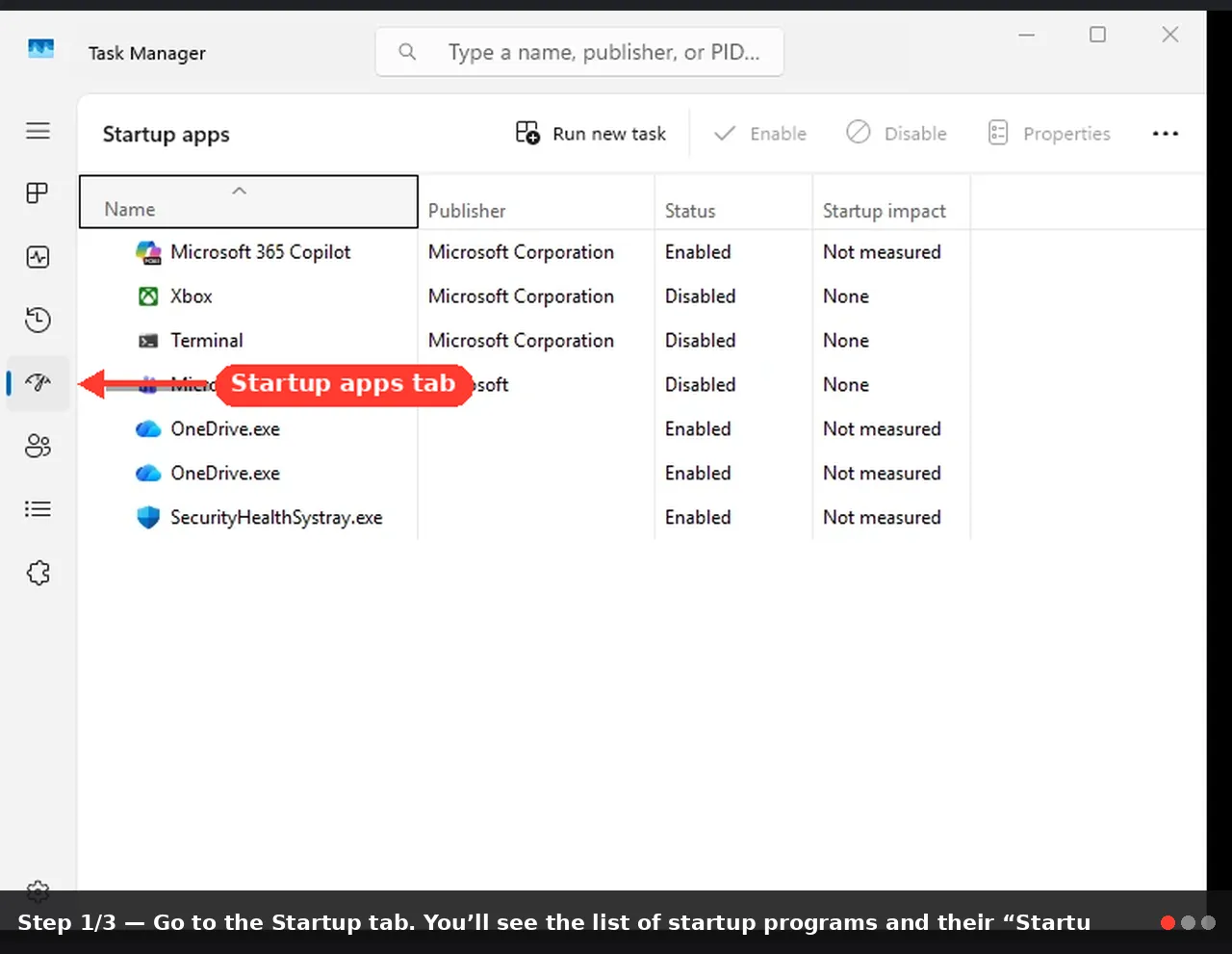The image size is (1232, 954).
Task: Click the Xbox app icon
Action: pos(148,297)
